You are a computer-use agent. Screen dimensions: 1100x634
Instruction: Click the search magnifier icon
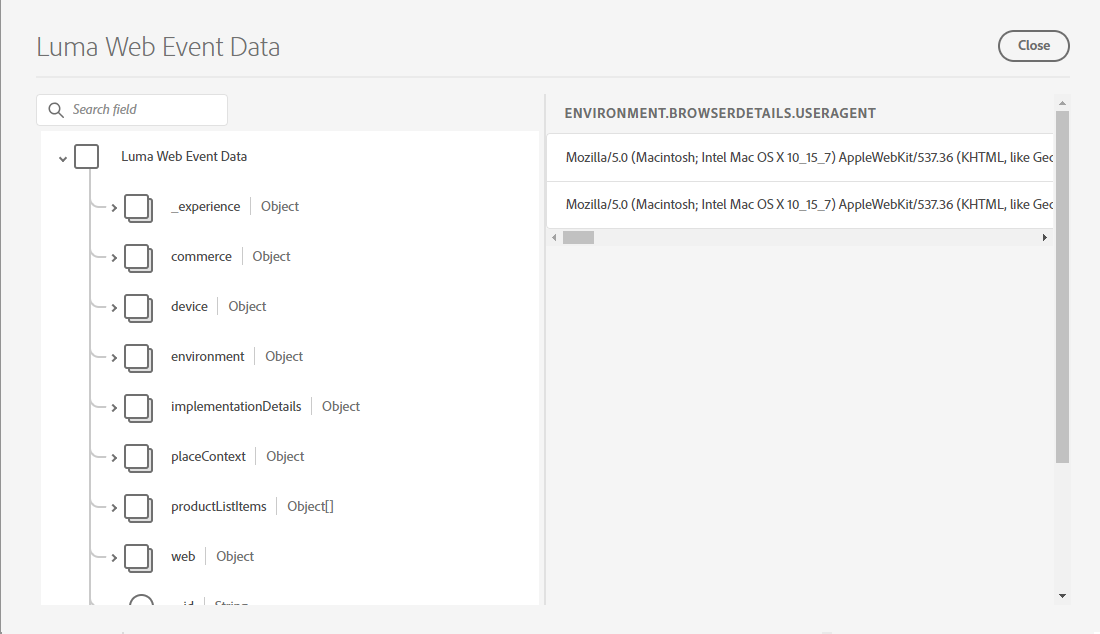(55, 110)
